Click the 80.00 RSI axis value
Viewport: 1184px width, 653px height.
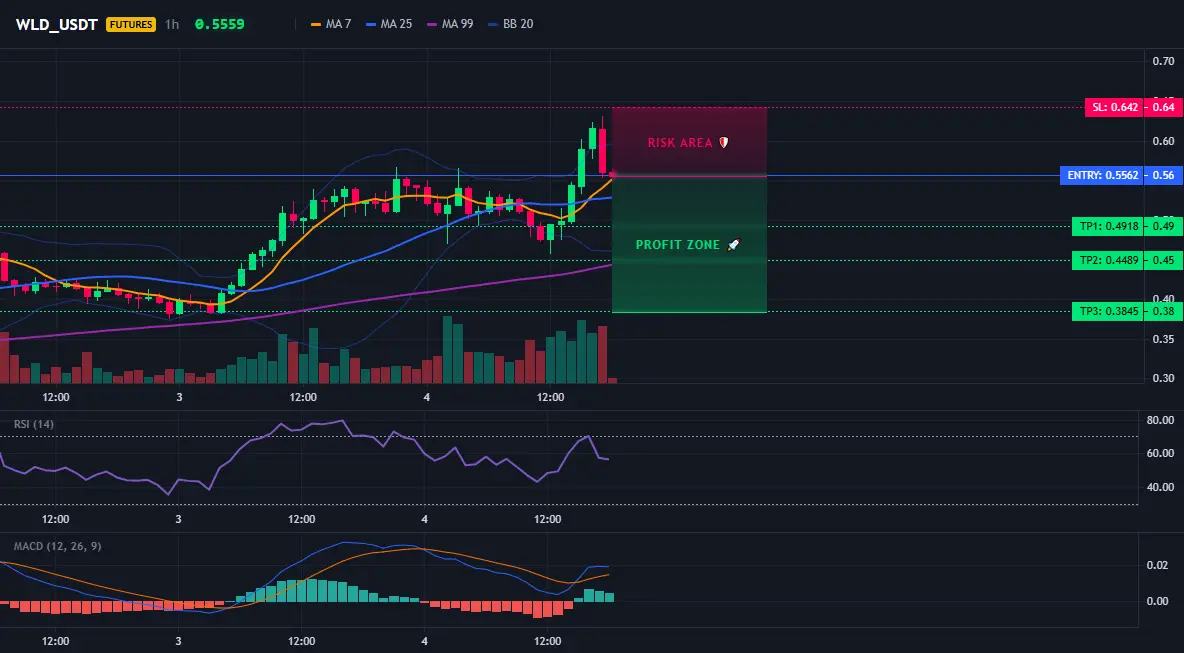pos(1161,420)
